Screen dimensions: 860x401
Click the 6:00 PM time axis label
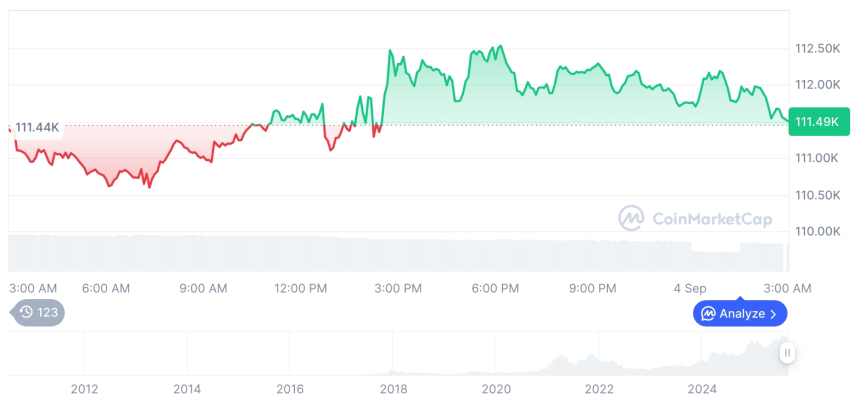(495, 288)
